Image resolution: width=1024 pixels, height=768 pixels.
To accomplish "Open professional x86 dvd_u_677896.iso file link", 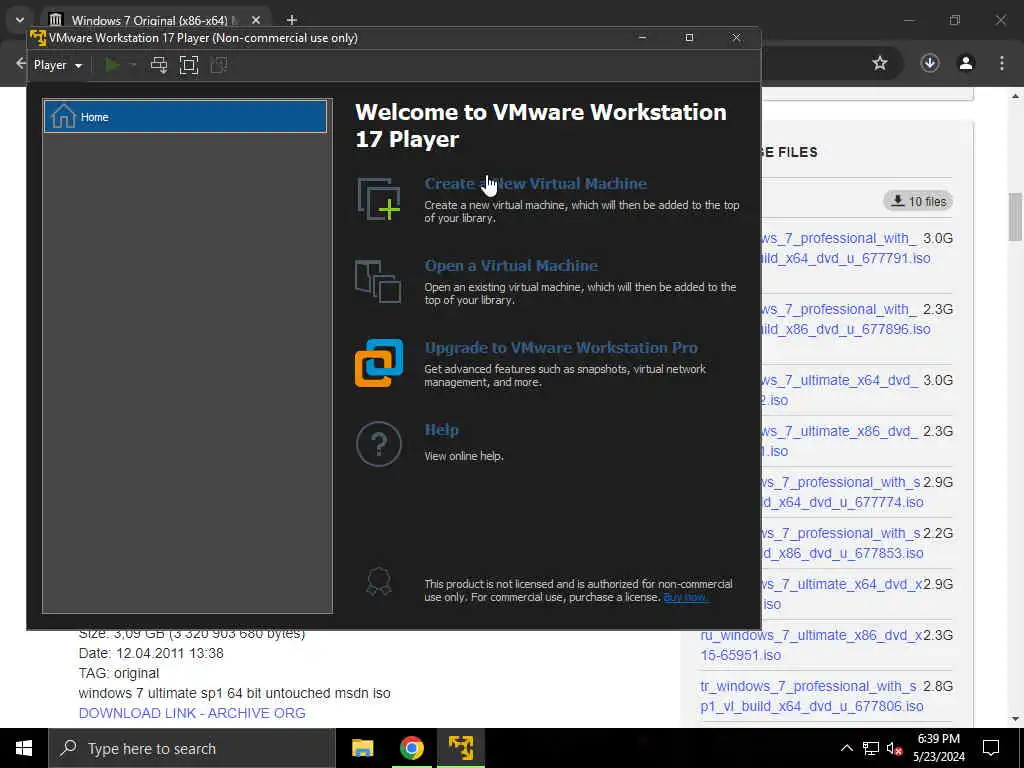I will point(844,319).
